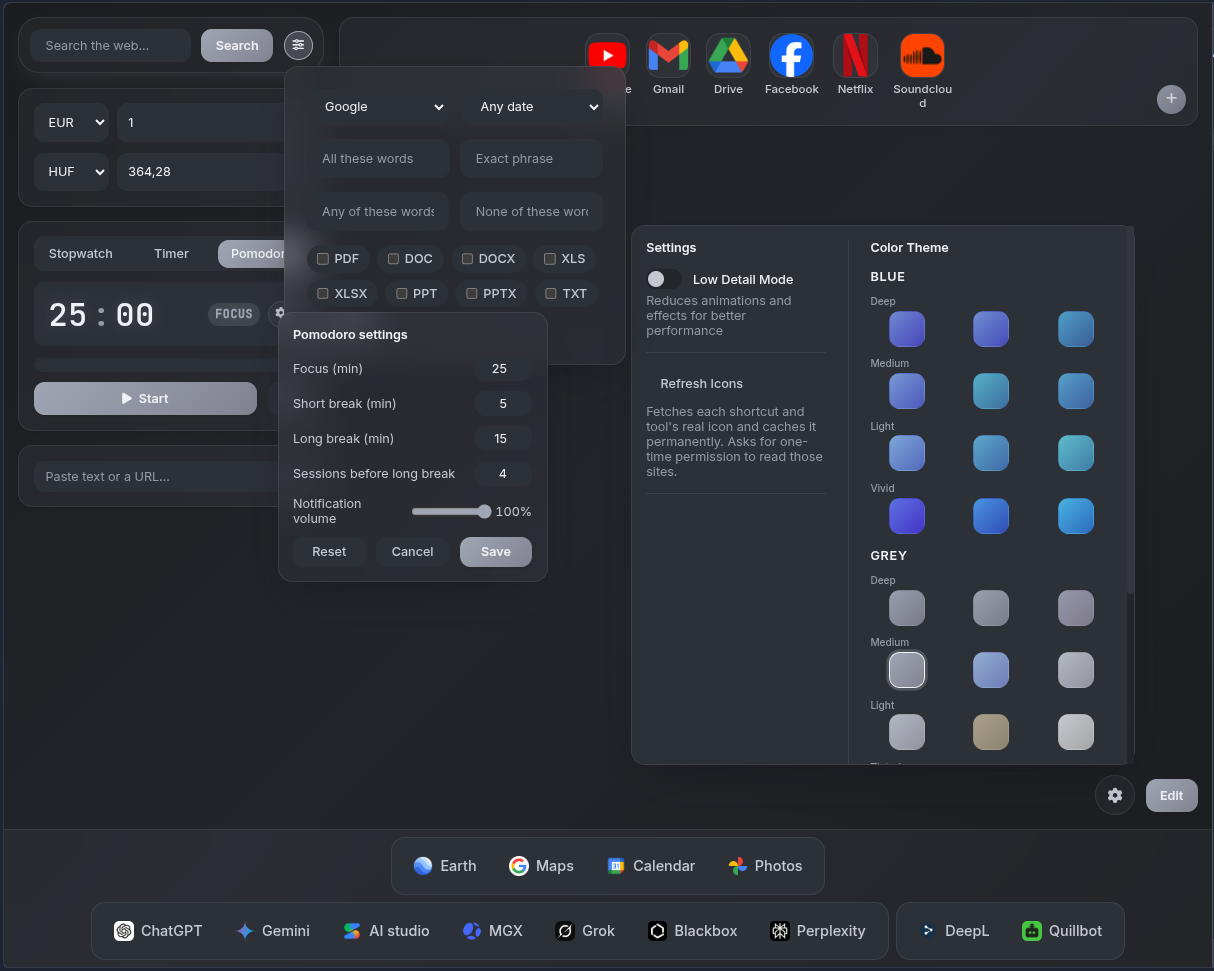Launch ChatGPT from the AI tools bar

click(x=158, y=931)
